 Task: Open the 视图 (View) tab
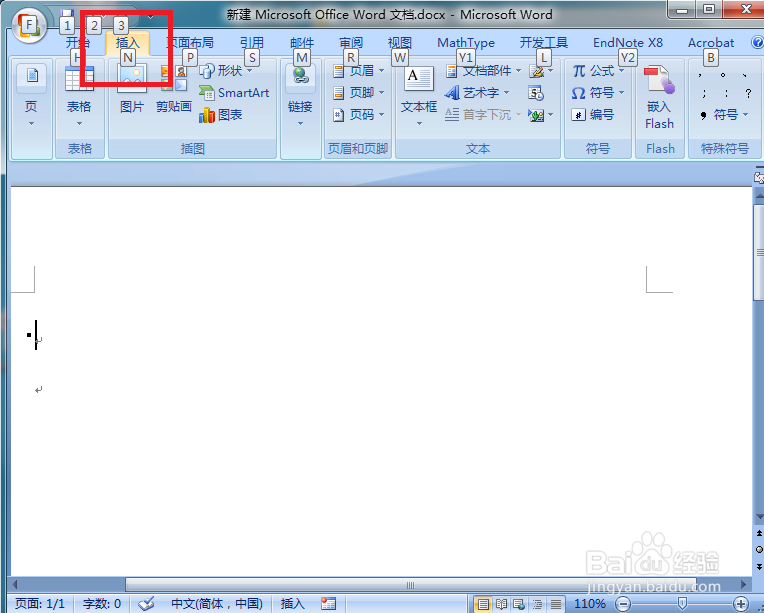point(400,43)
